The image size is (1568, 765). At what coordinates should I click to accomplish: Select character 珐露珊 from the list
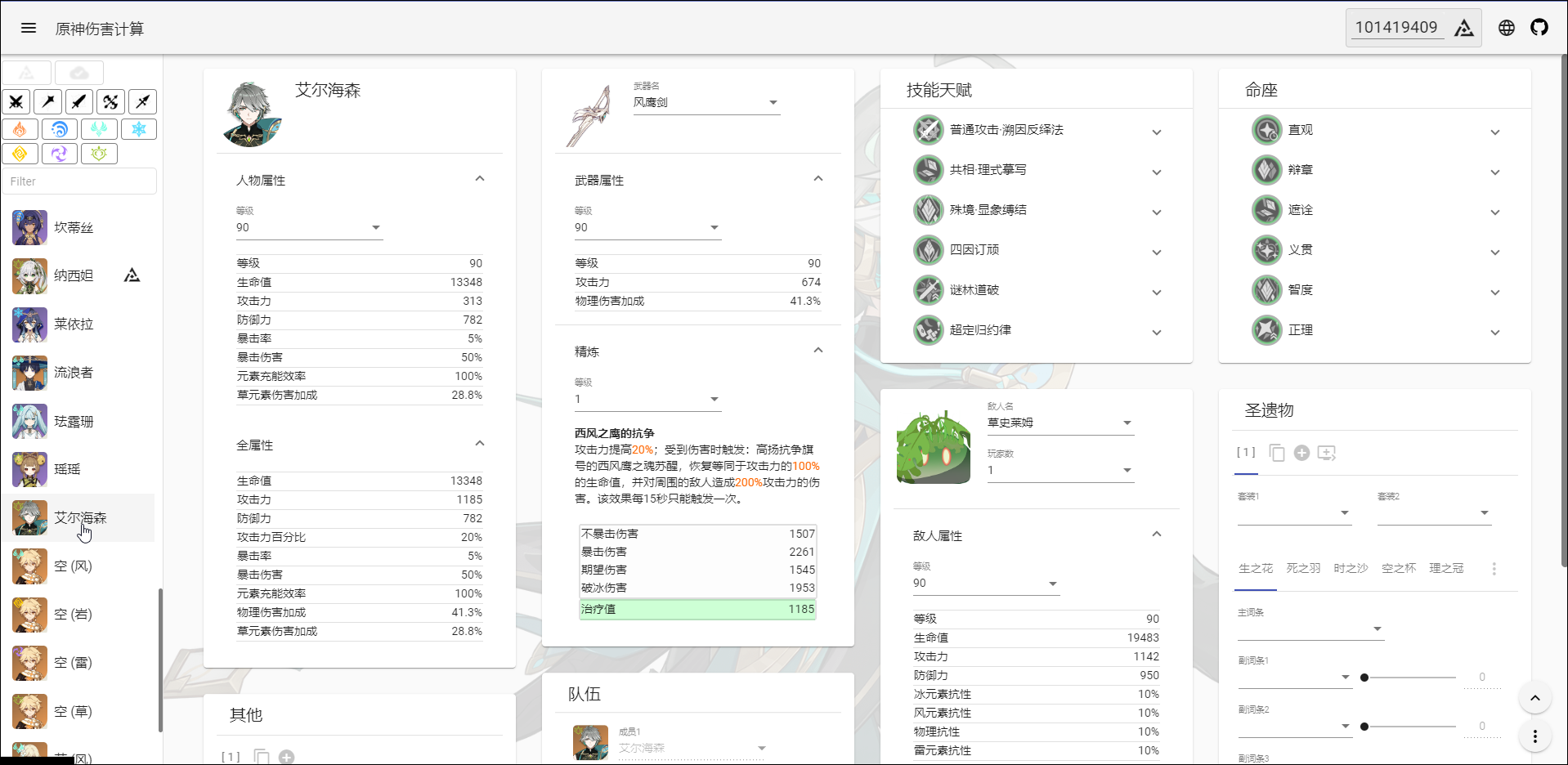pyautogui.click(x=78, y=422)
